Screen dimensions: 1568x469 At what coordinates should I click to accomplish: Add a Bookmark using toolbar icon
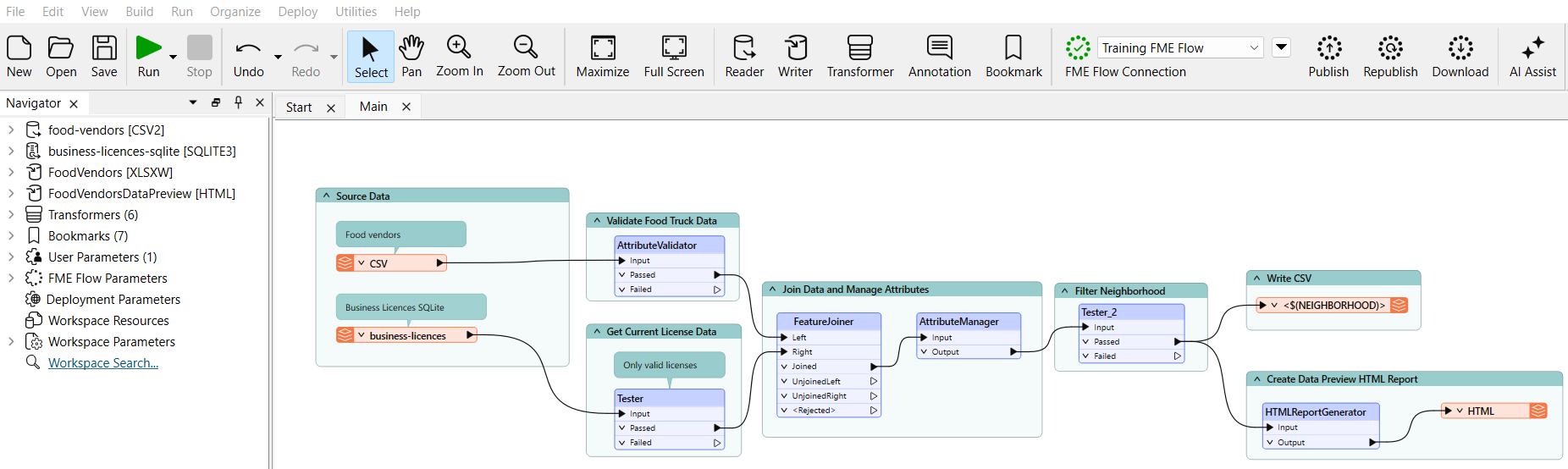1013,56
